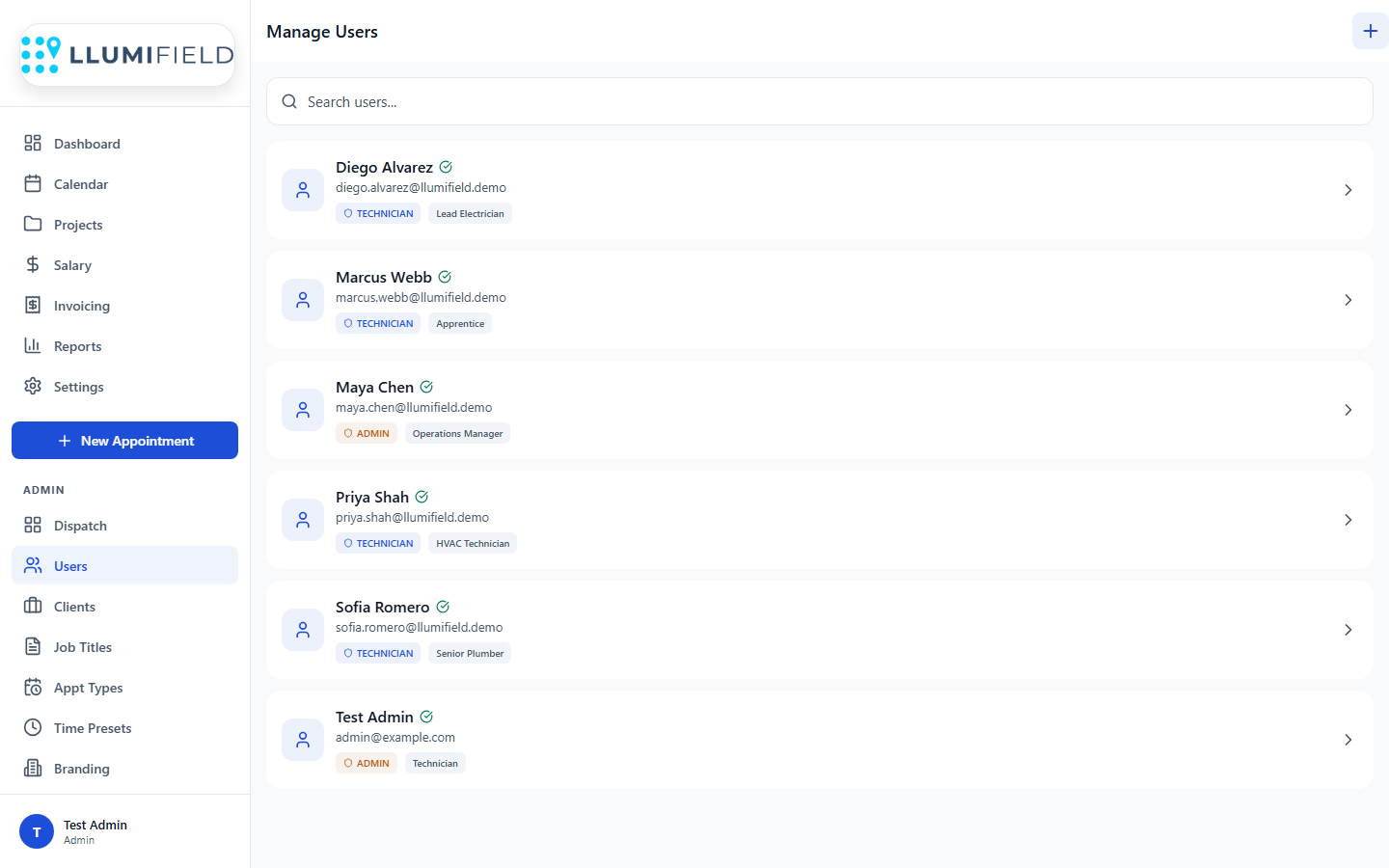Open the Clients admin page
The image size is (1389, 868).
[x=124, y=607]
